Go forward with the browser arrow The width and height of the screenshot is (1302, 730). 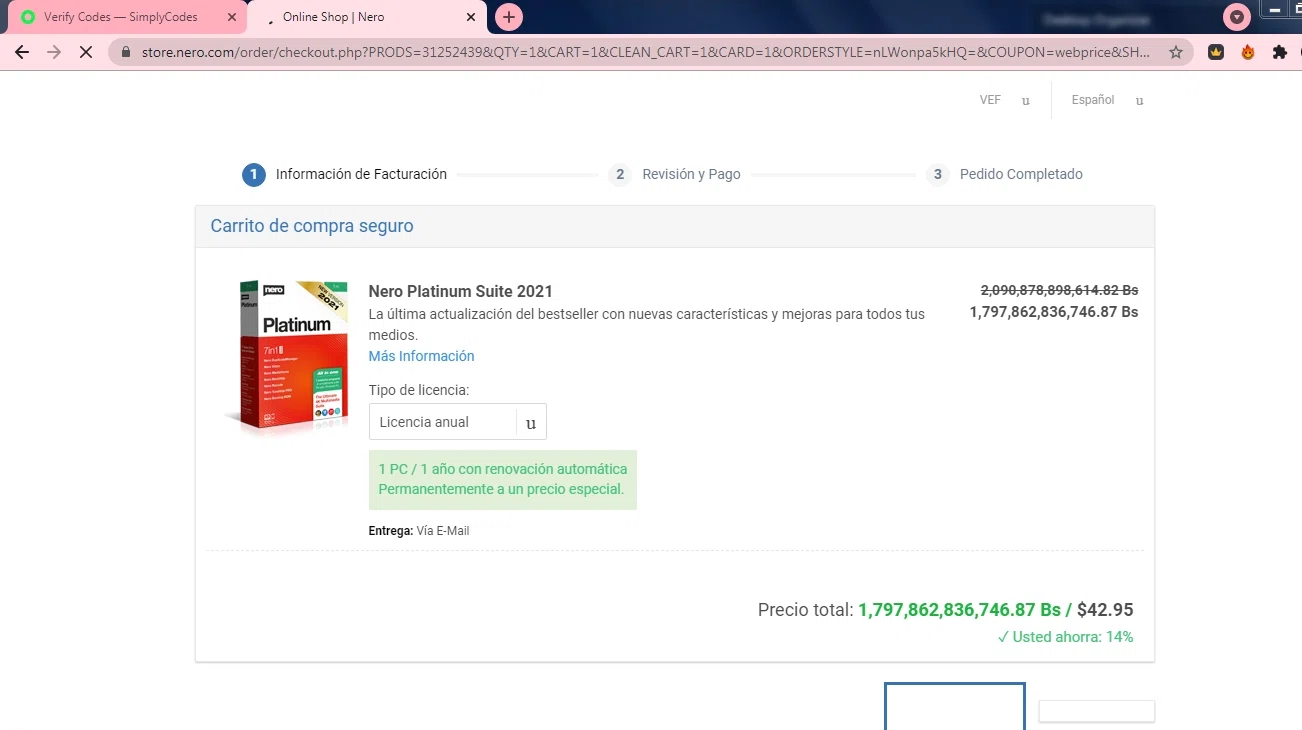tap(54, 52)
